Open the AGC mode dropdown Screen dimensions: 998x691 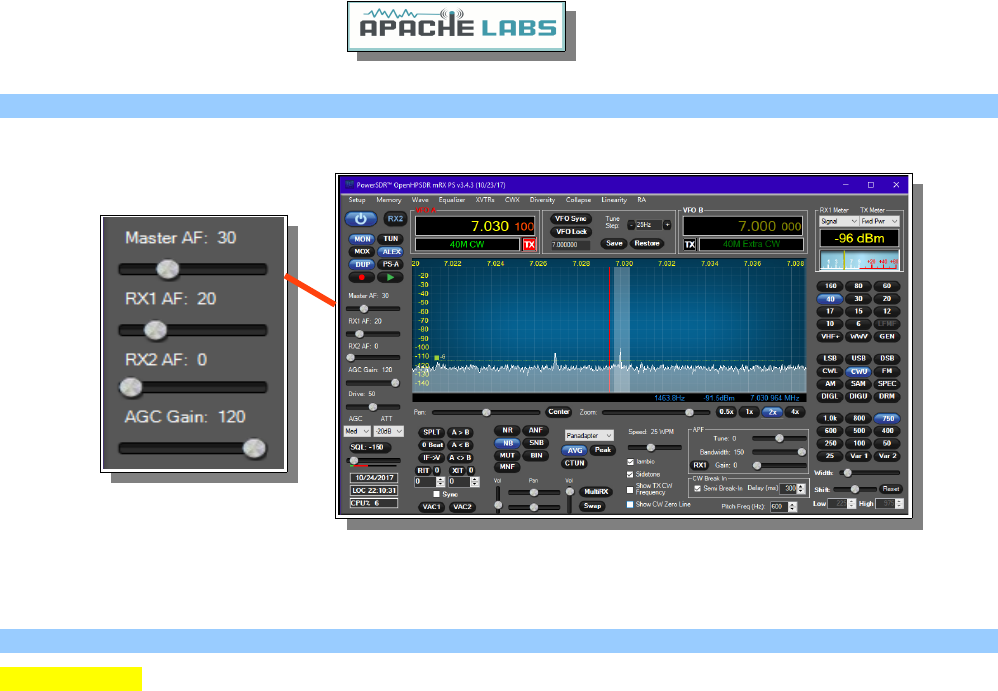point(356,431)
